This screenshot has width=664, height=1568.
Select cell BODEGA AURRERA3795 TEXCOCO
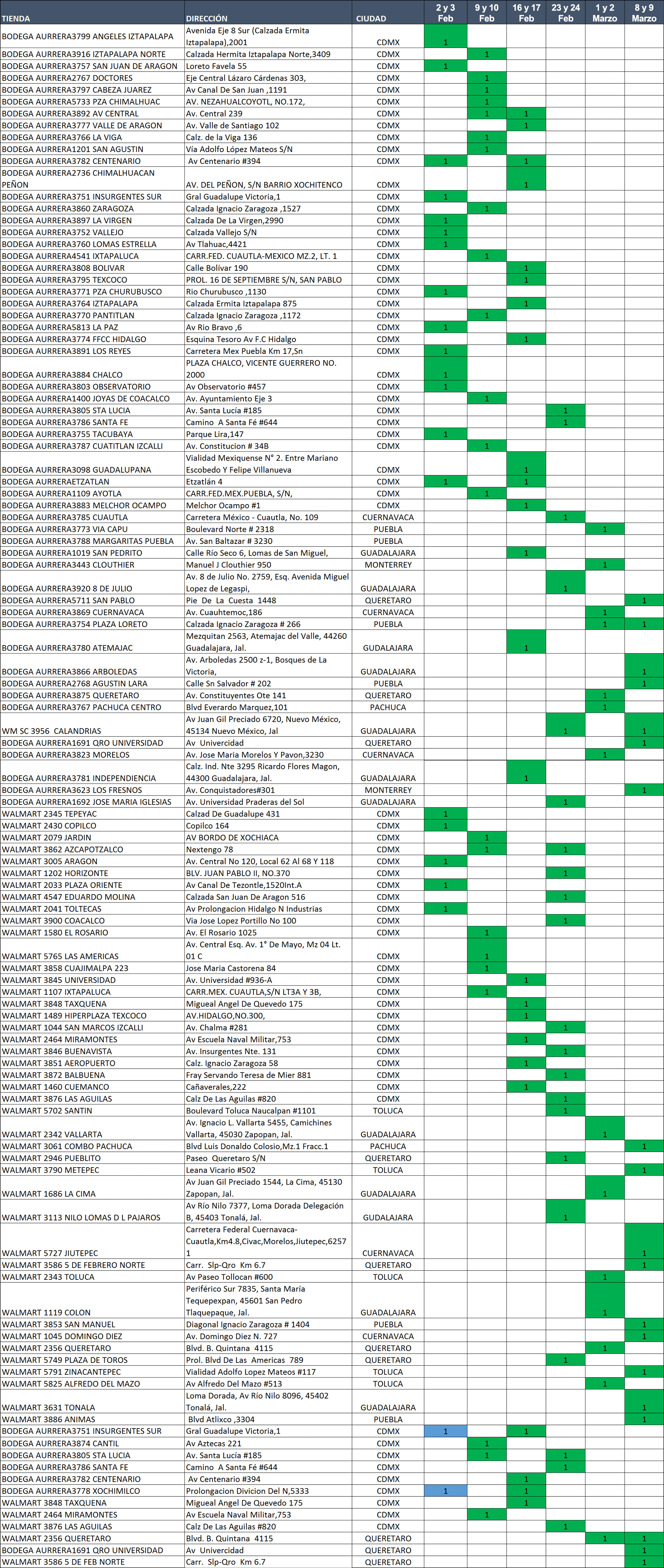92,279
